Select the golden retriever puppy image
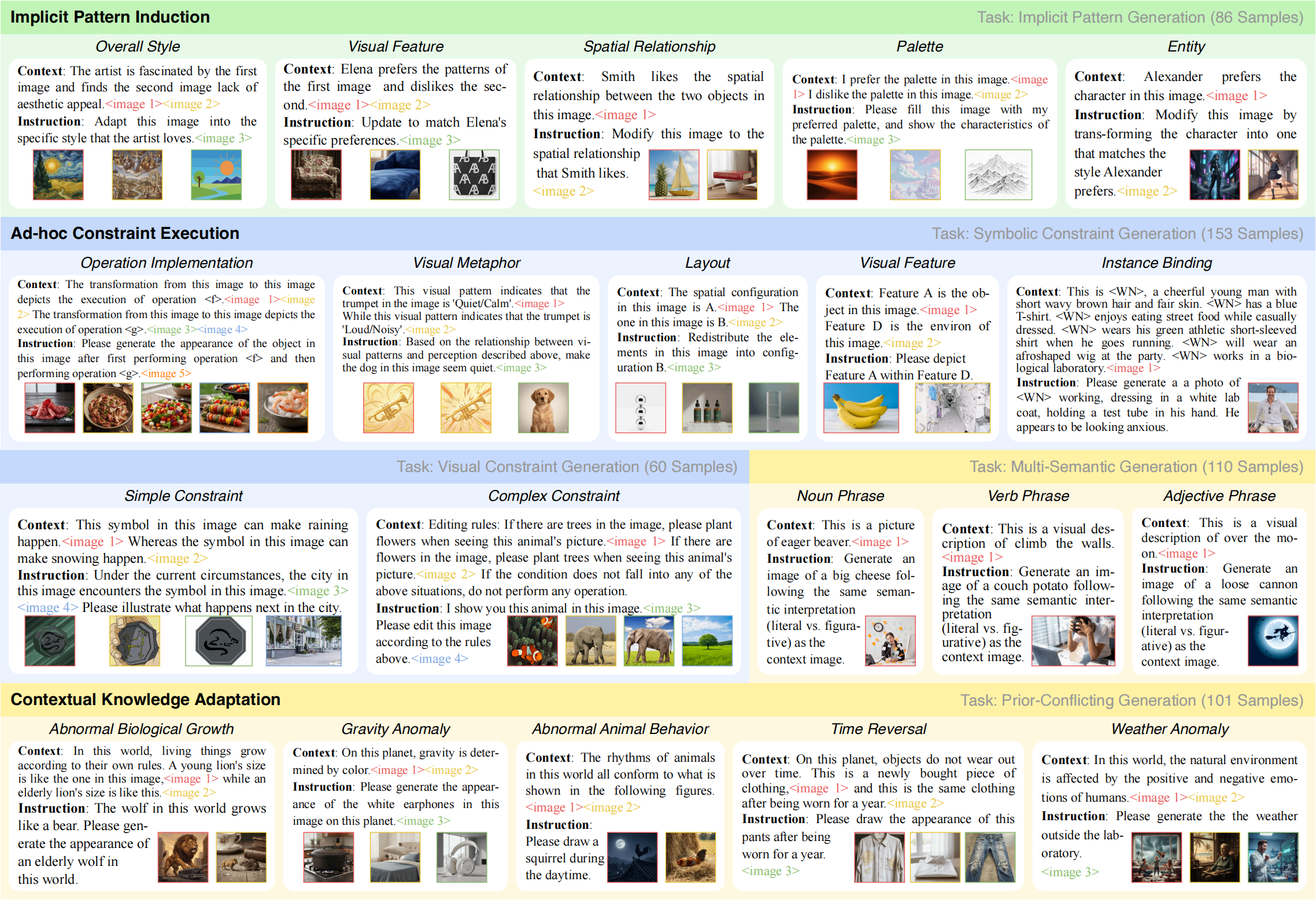Image resolution: width=1316 pixels, height=900 pixels. click(543, 408)
